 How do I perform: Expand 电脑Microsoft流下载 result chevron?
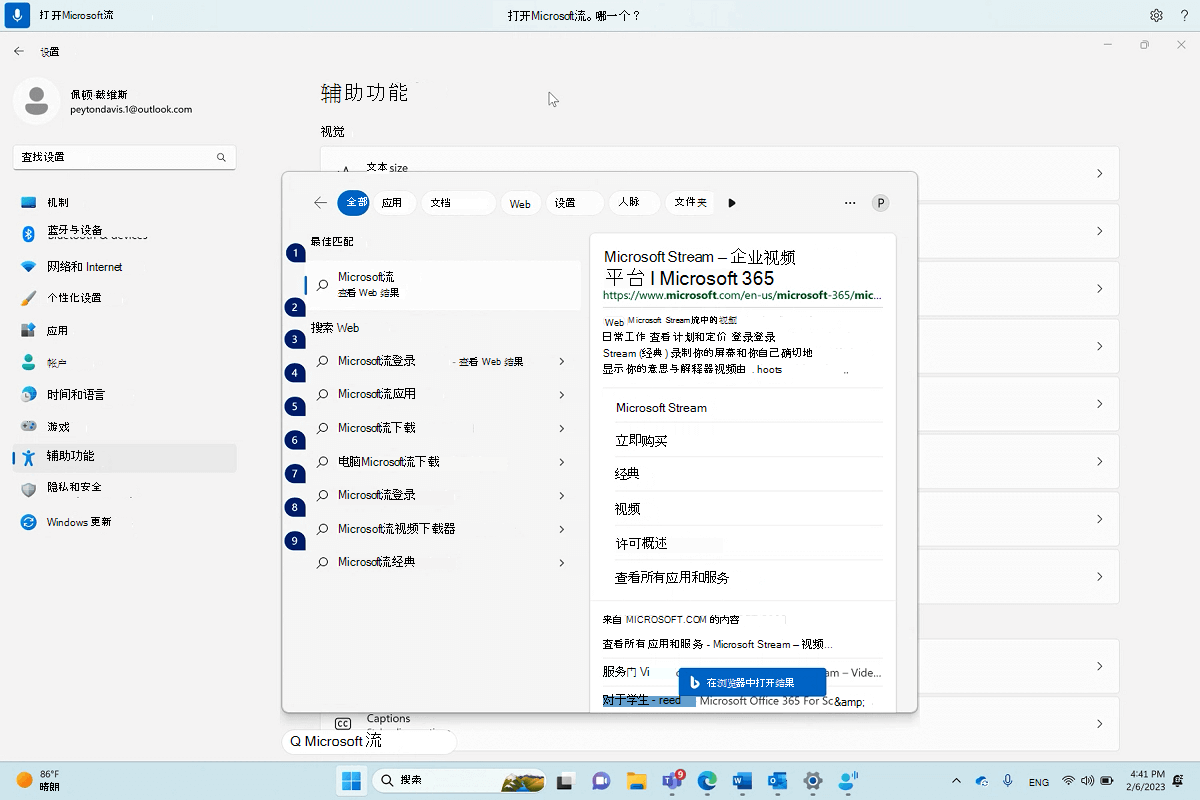click(x=562, y=462)
